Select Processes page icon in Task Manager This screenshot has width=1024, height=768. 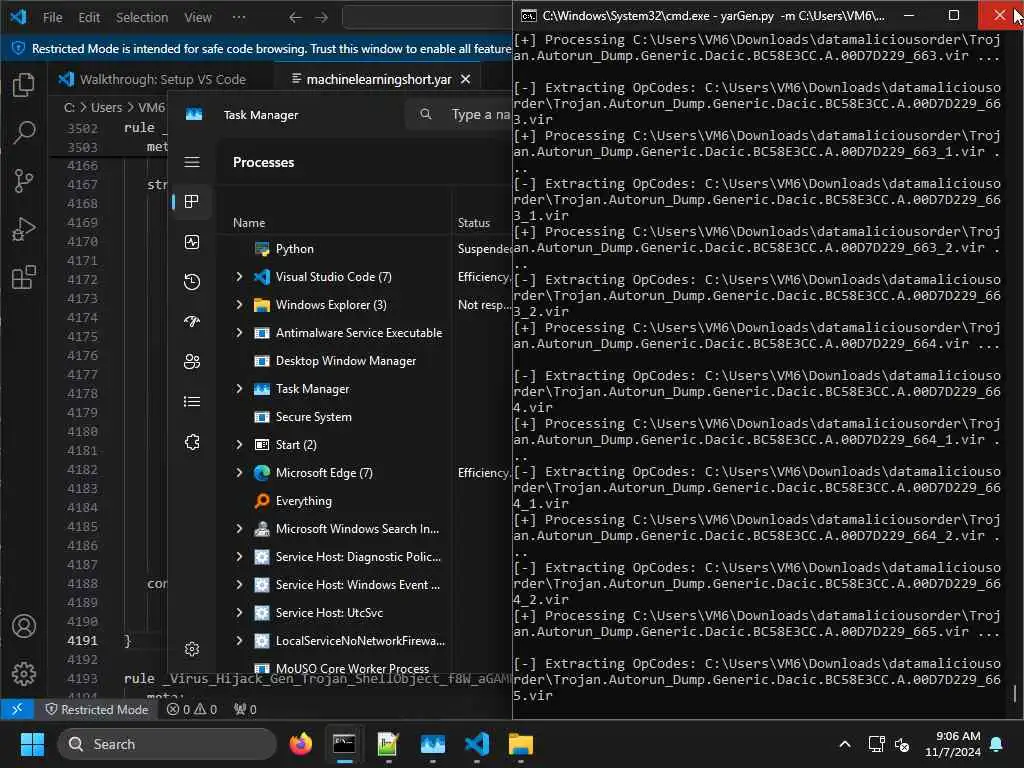click(x=192, y=202)
